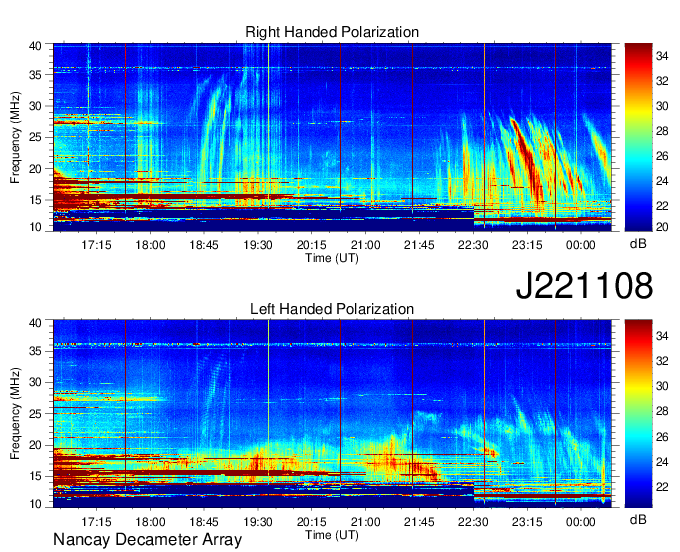680x552 pixels.
Task: Click the 18:45 tick on the lower time axis
Action: [x=204, y=521]
